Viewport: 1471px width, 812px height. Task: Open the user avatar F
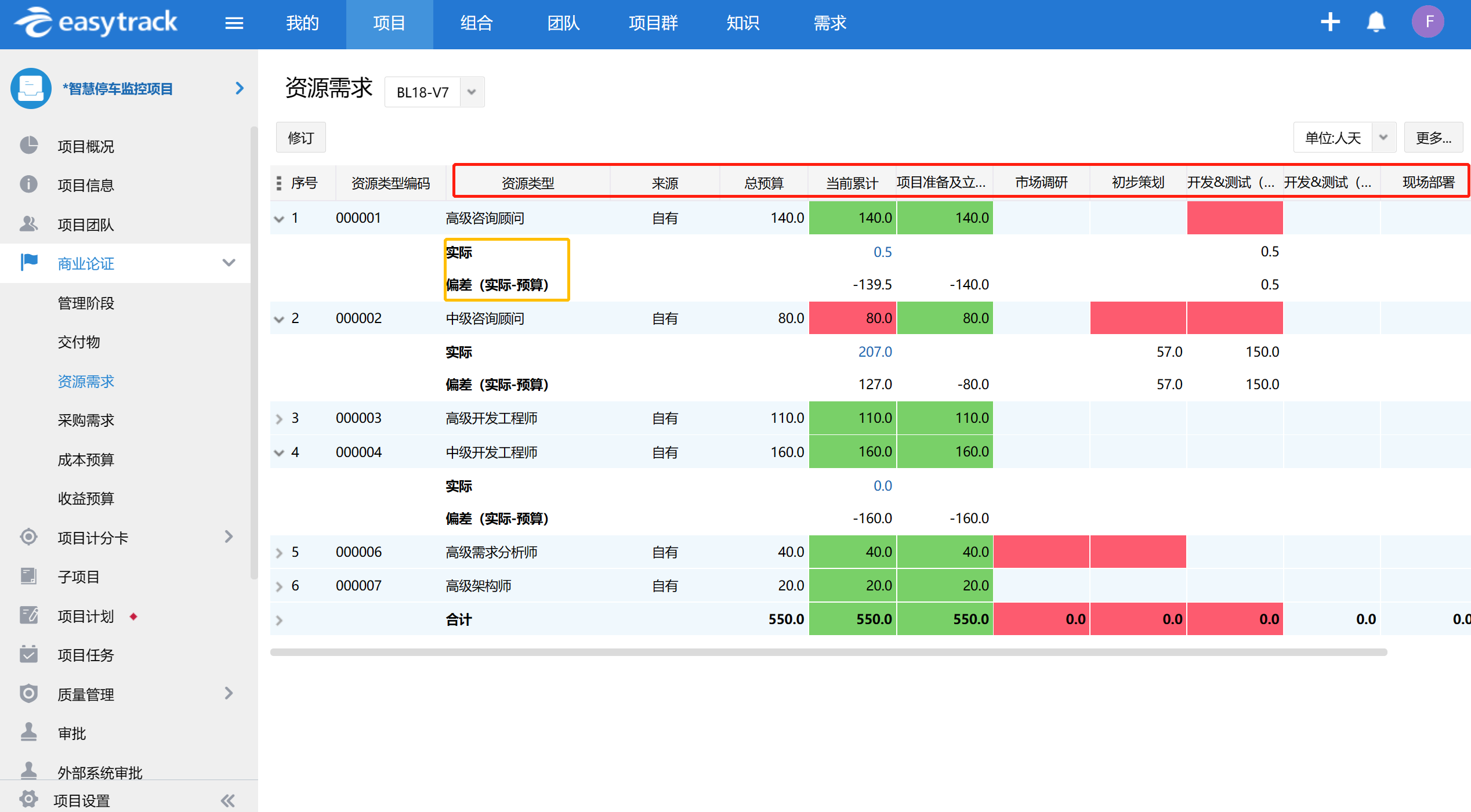click(x=1427, y=23)
